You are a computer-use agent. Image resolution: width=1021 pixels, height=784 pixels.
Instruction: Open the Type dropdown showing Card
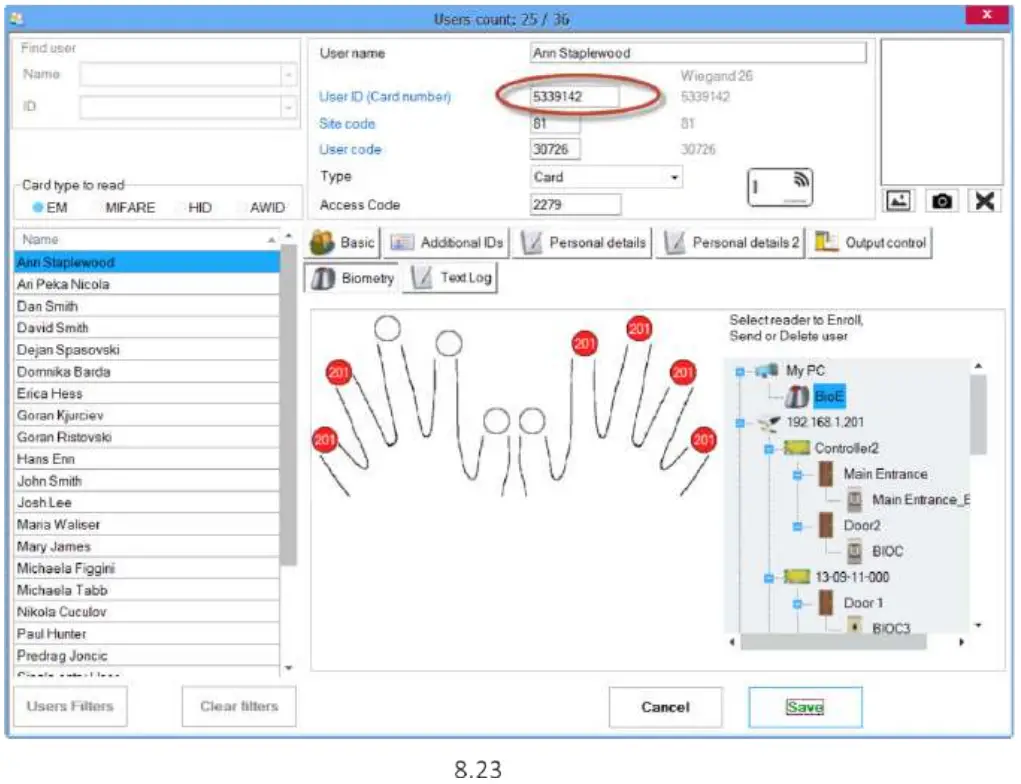[x=606, y=177]
